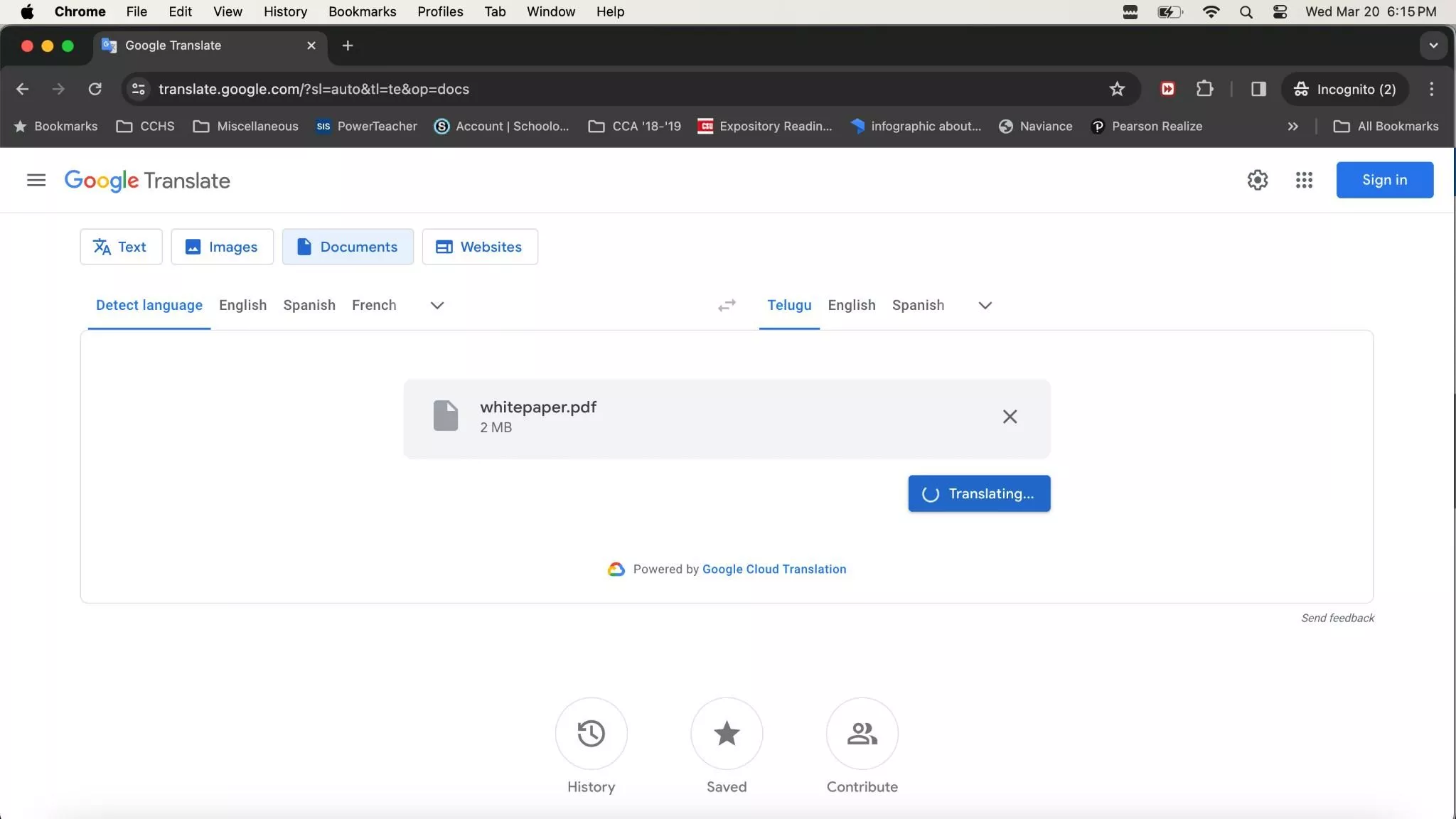Screen dimensions: 1456x819
Task: Click the Sign in button
Action: [1383, 180]
